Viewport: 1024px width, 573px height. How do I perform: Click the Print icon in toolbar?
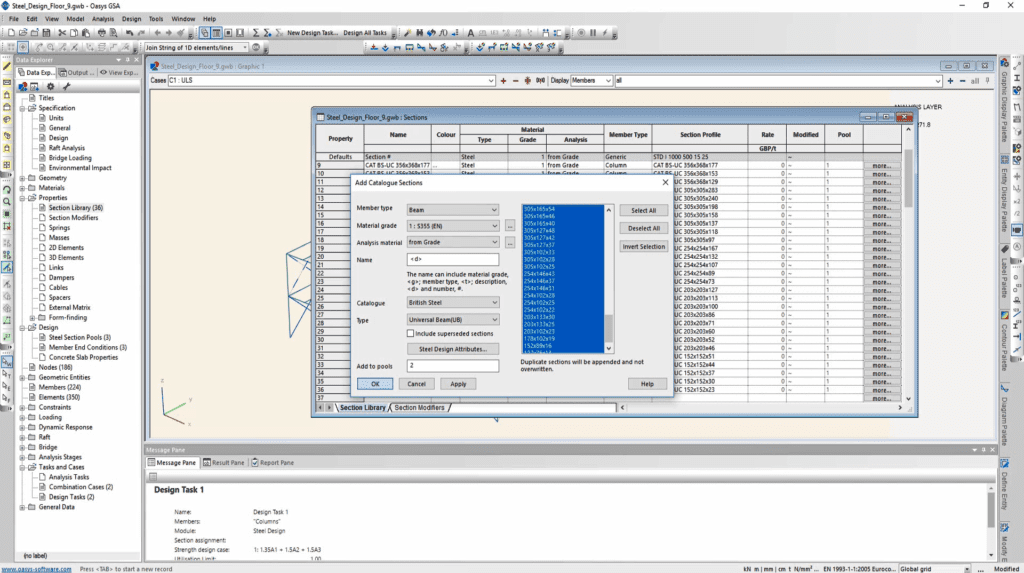(101, 33)
